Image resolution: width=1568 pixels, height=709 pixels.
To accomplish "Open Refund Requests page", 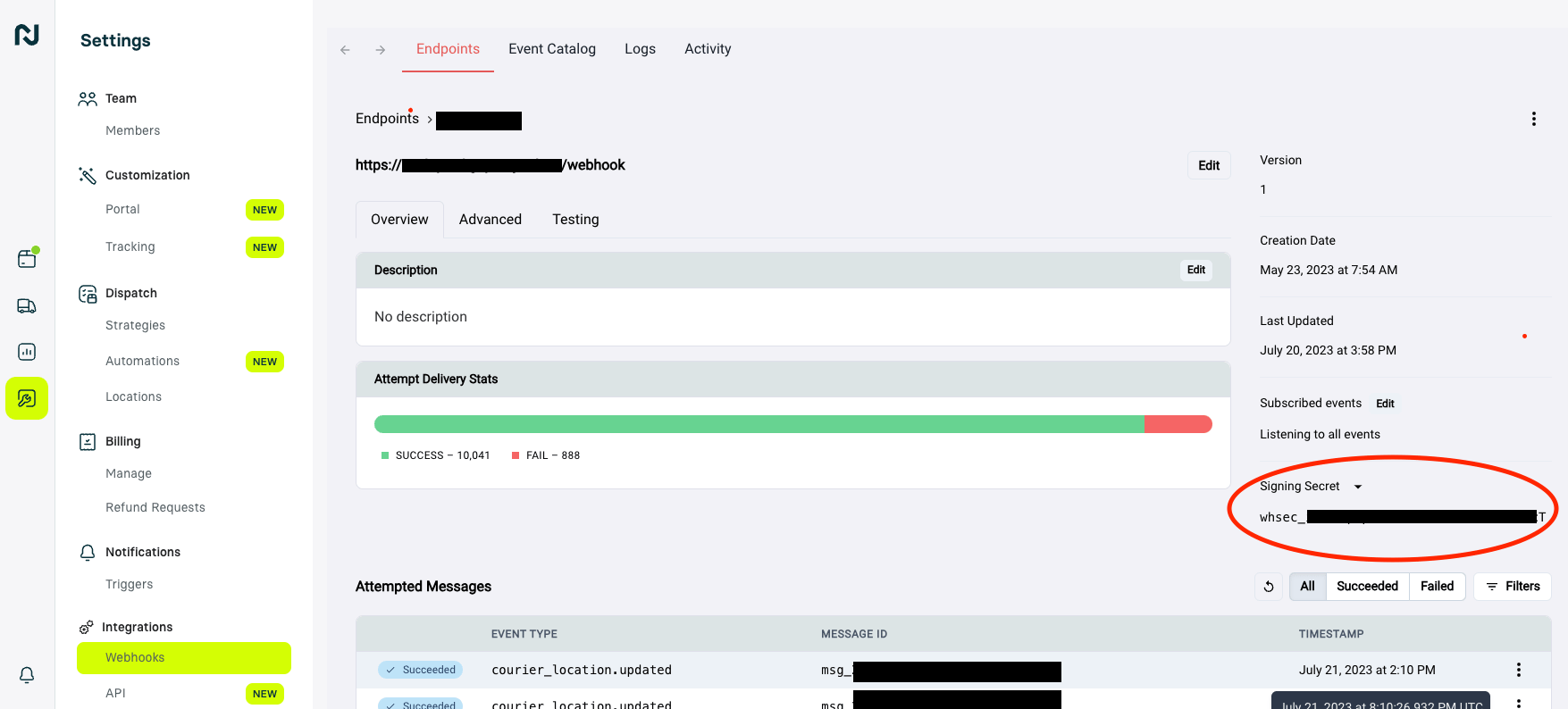I will (x=155, y=508).
